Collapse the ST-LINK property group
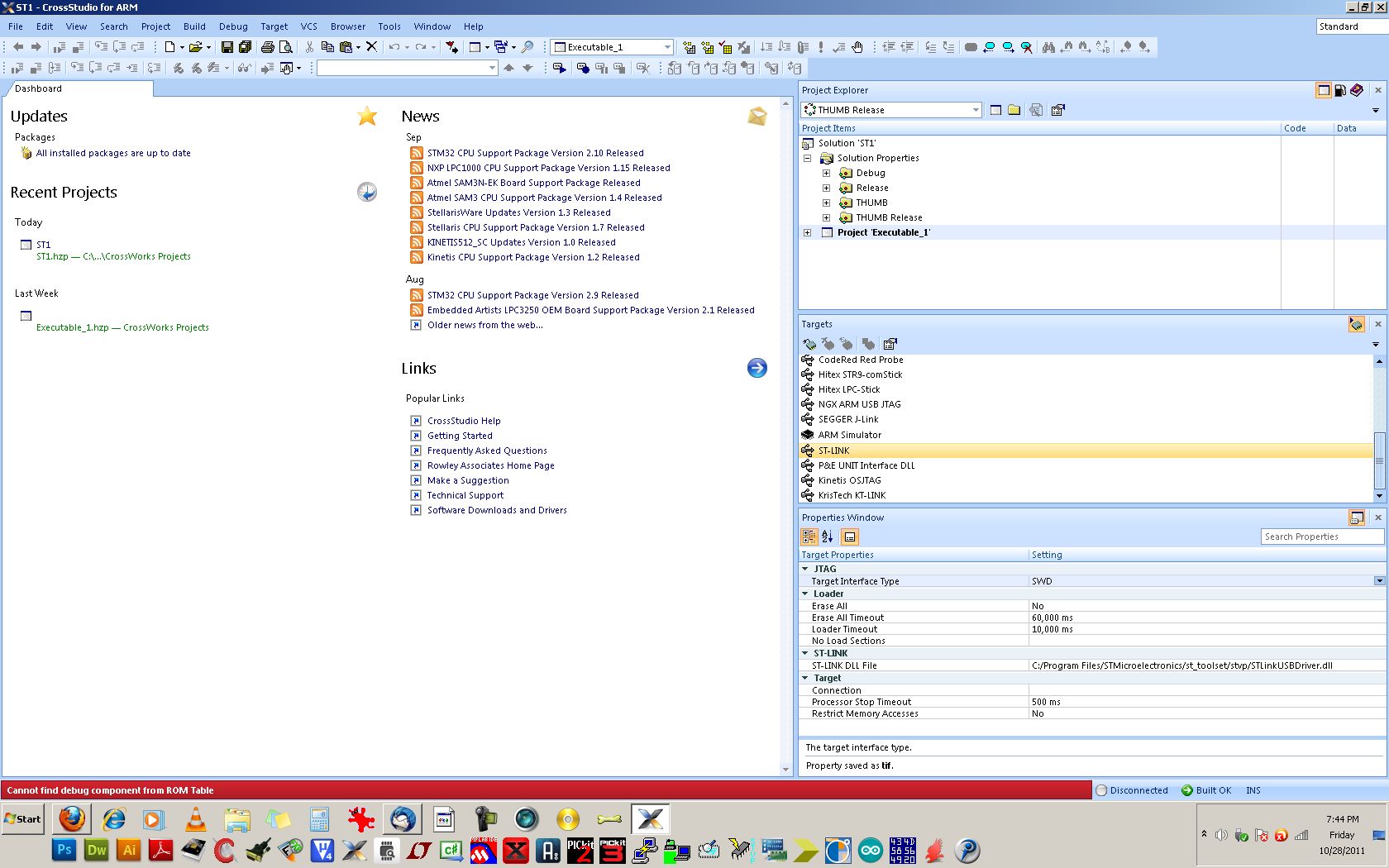This screenshot has height=868, width=1389. 805,653
